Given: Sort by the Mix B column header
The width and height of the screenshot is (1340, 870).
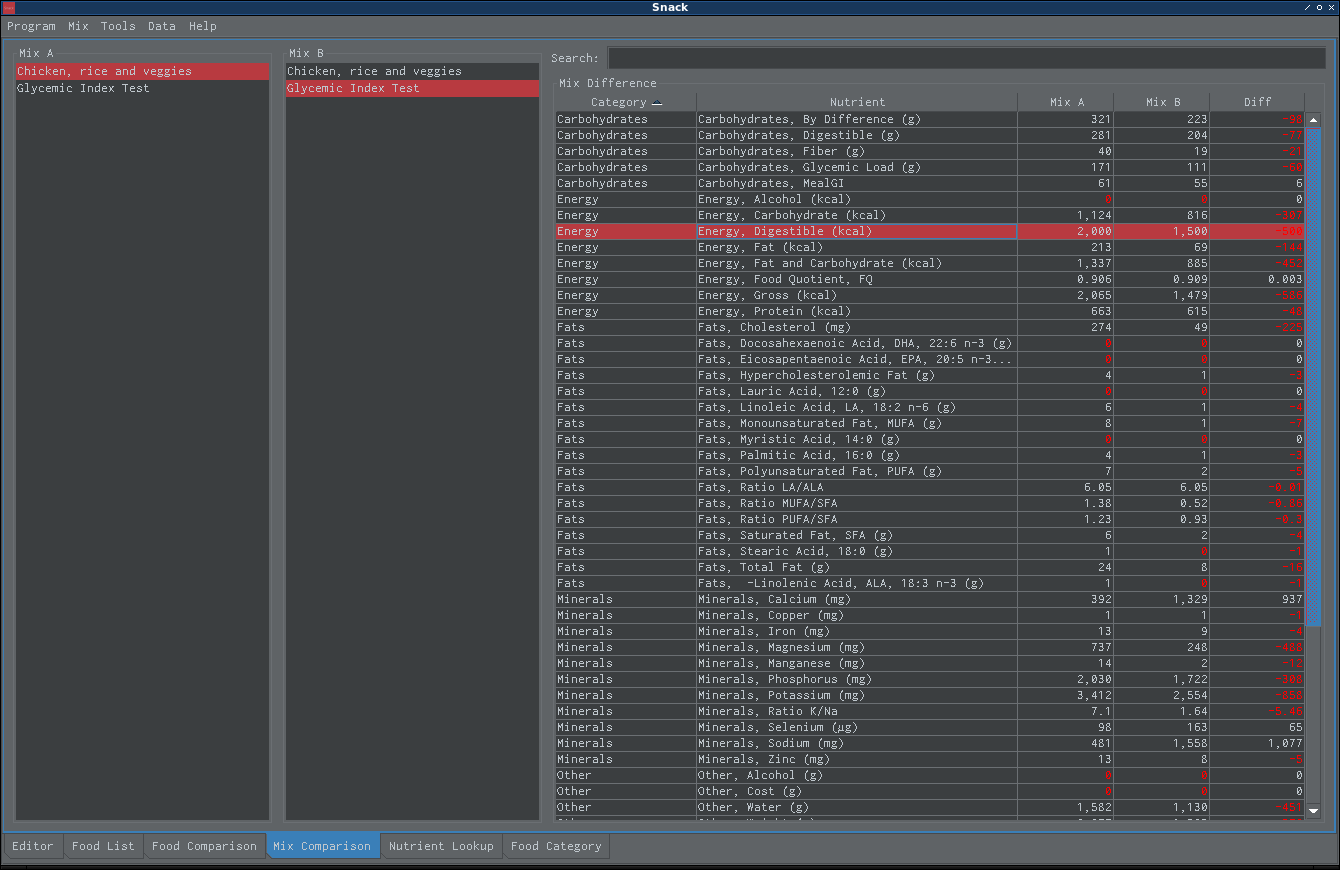Looking at the screenshot, I should [1162, 102].
